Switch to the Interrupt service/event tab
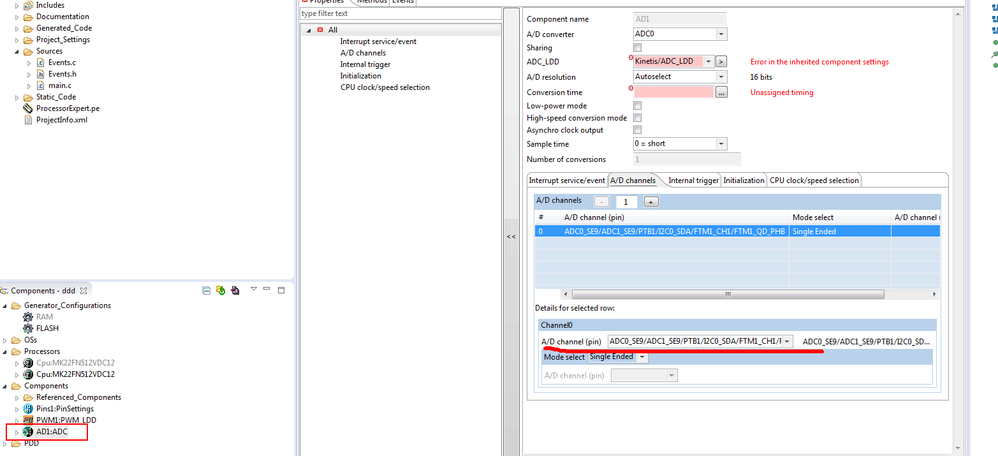Viewport: 998px width, 456px height. 566,180
